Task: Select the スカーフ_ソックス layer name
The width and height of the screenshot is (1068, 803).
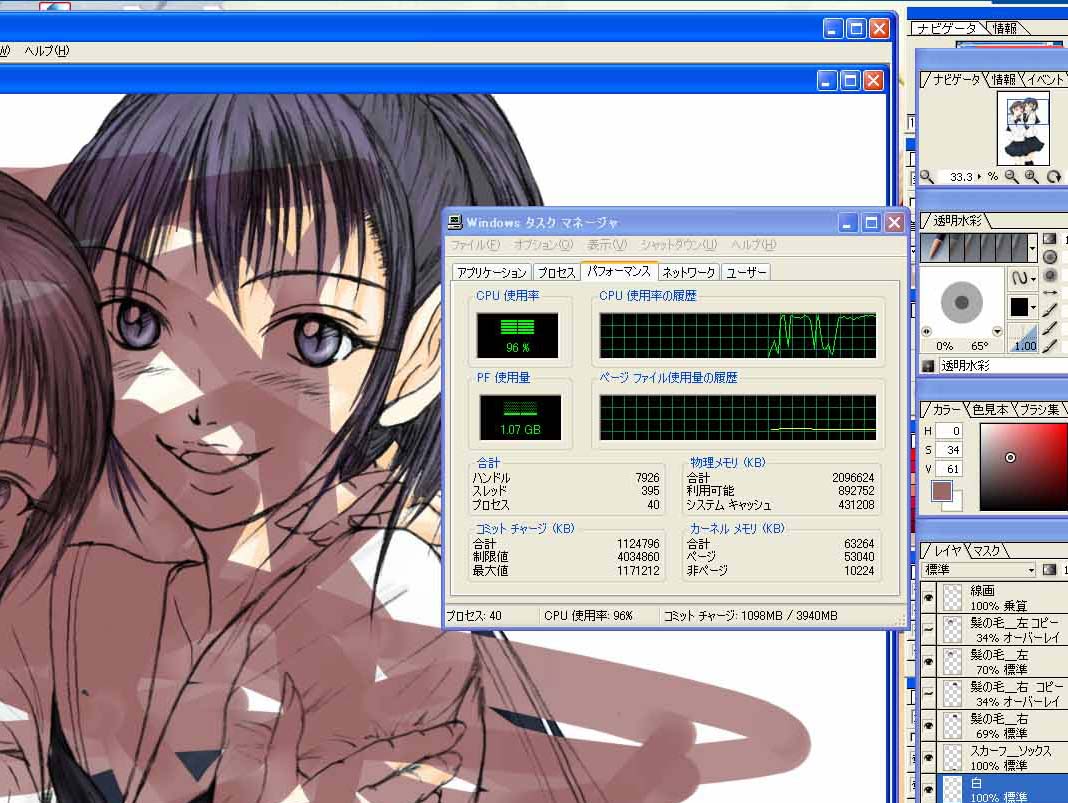Action: pyautogui.click(x=1010, y=750)
